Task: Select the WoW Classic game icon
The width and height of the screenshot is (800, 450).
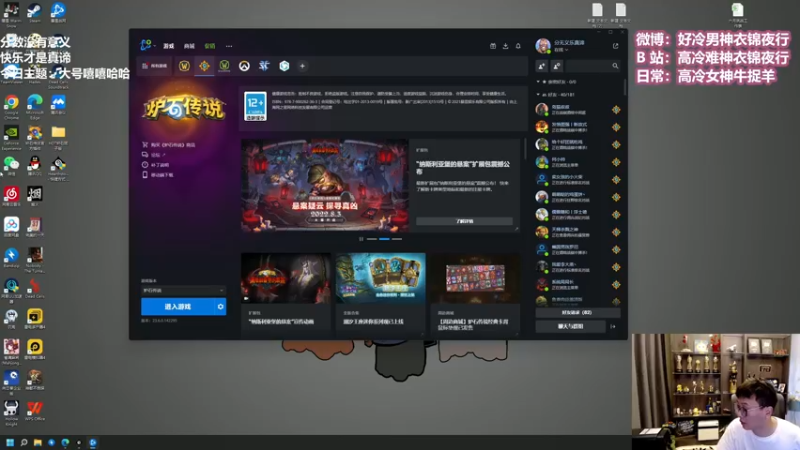Action: click(x=224, y=66)
